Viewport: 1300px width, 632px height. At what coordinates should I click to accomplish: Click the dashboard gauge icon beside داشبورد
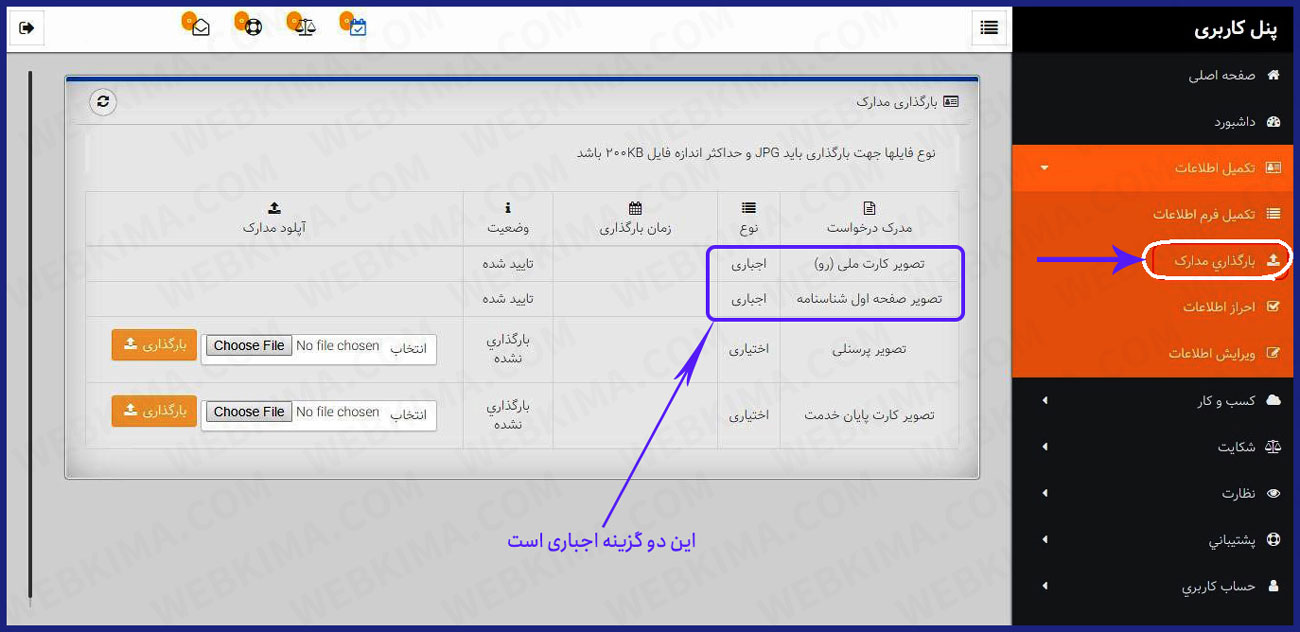[1273, 122]
